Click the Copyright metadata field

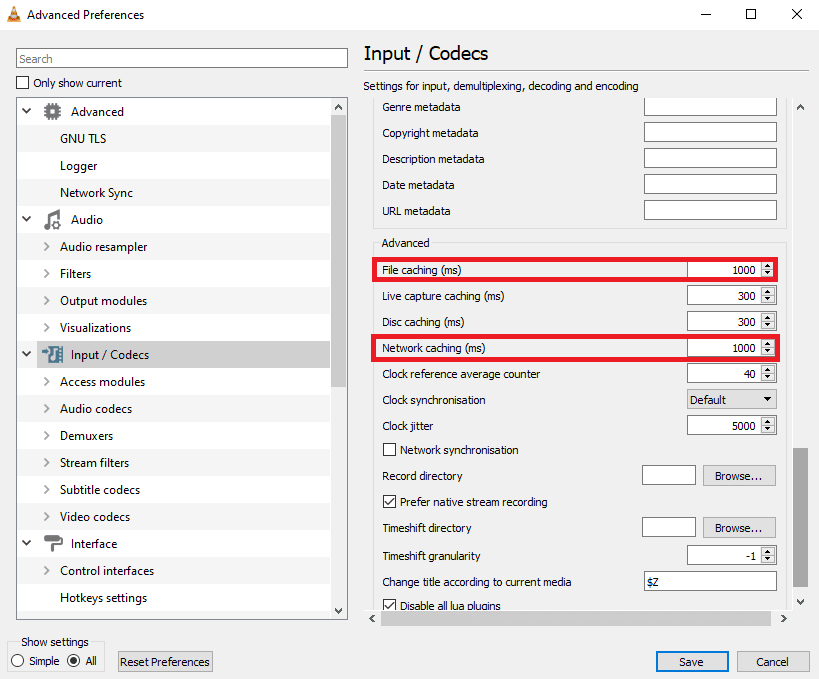(x=710, y=132)
